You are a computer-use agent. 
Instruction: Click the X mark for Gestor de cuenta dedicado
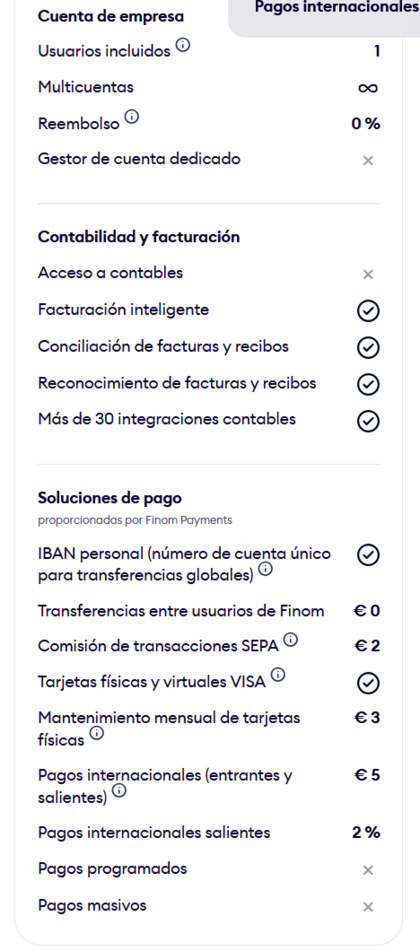click(368, 161)
